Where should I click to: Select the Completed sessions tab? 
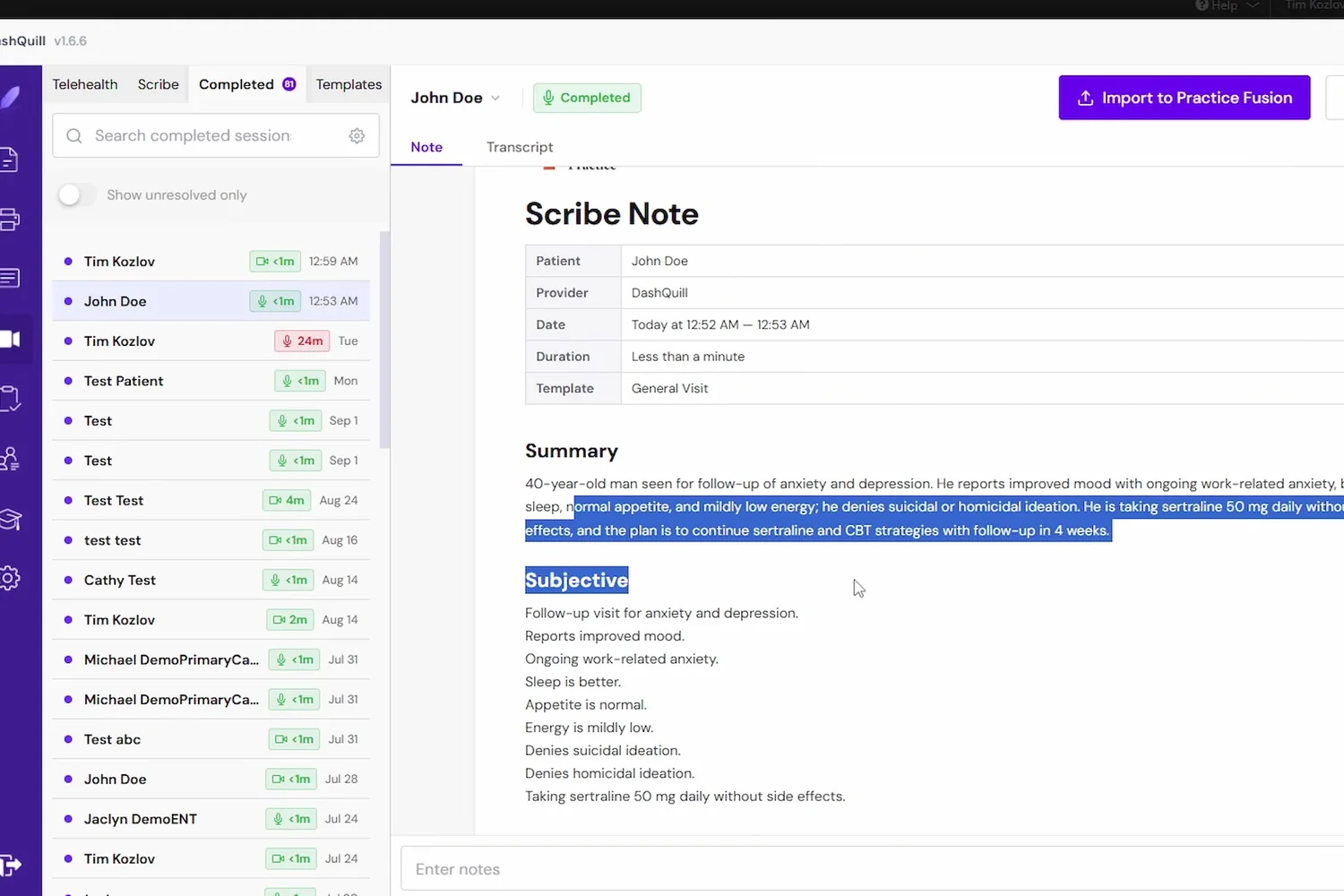246,84
